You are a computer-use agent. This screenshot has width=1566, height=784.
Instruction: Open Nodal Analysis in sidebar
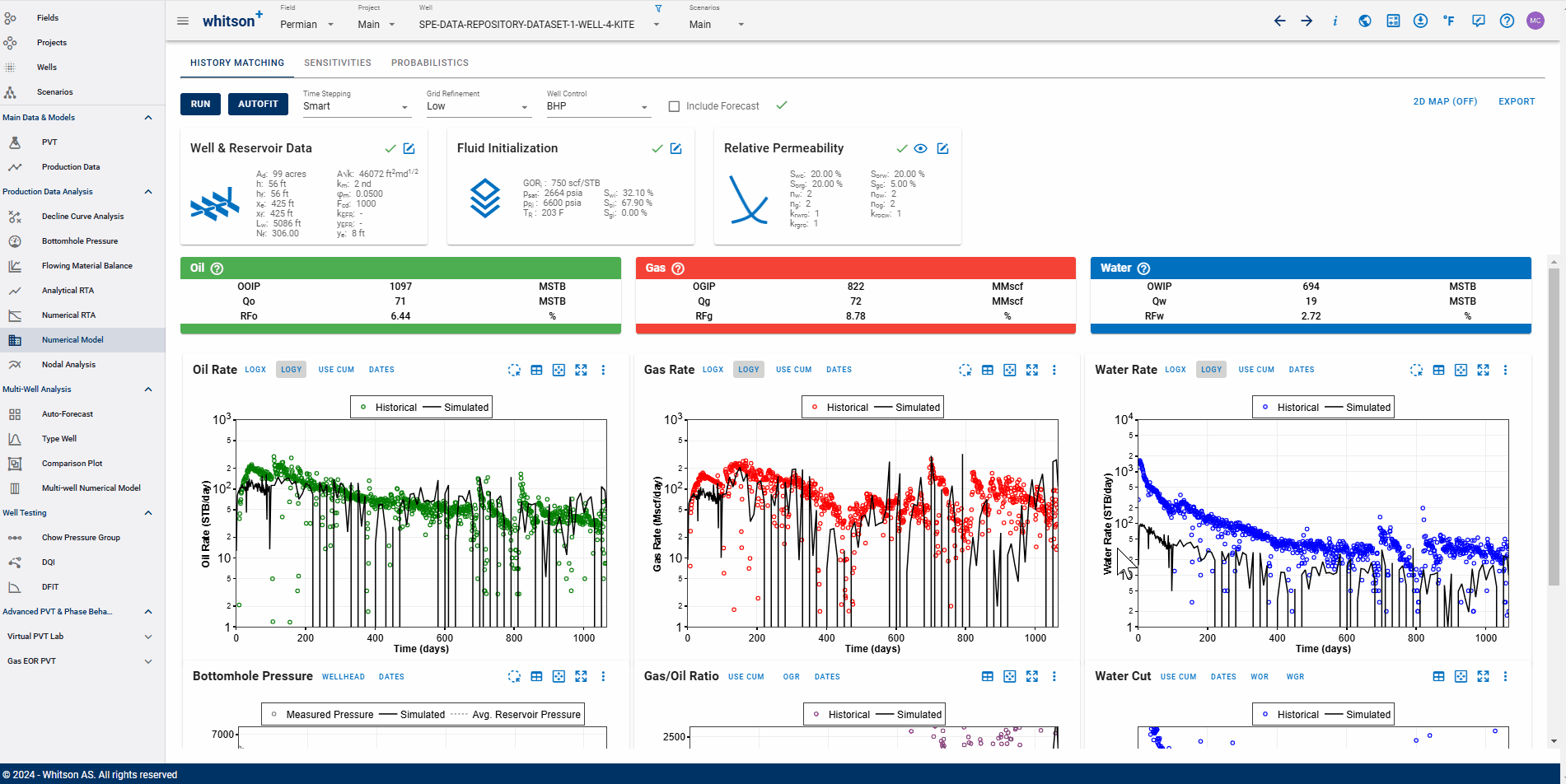tap(82, 365)
